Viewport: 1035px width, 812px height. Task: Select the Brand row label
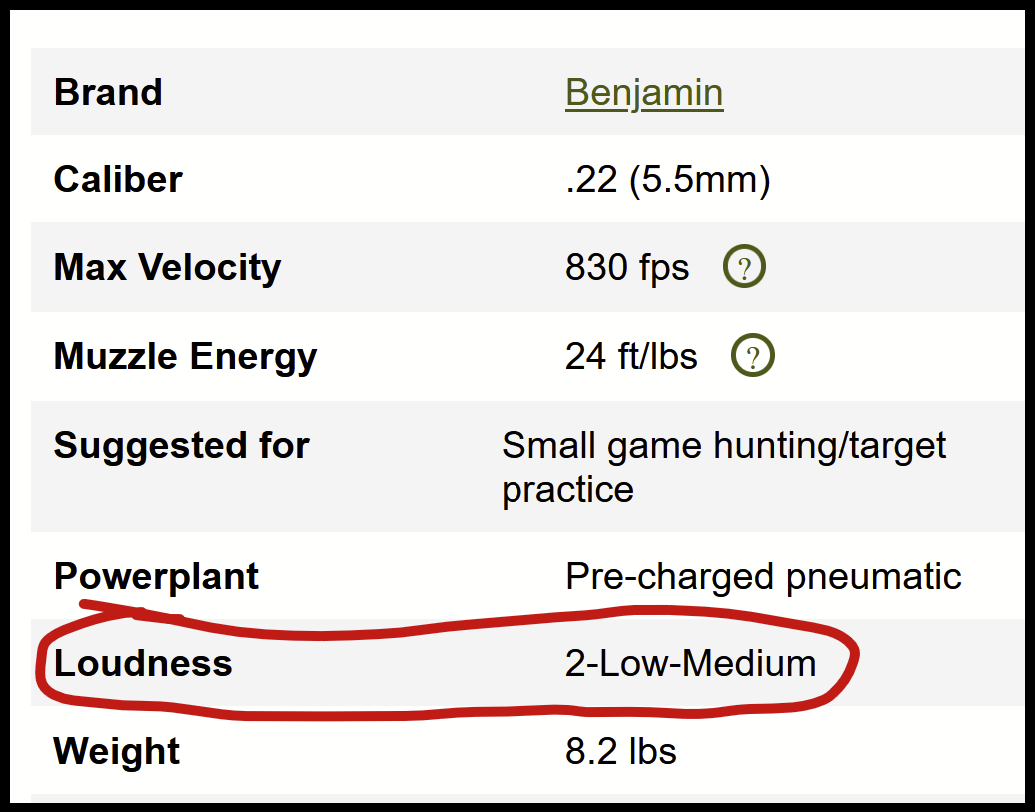click(108, 92)
